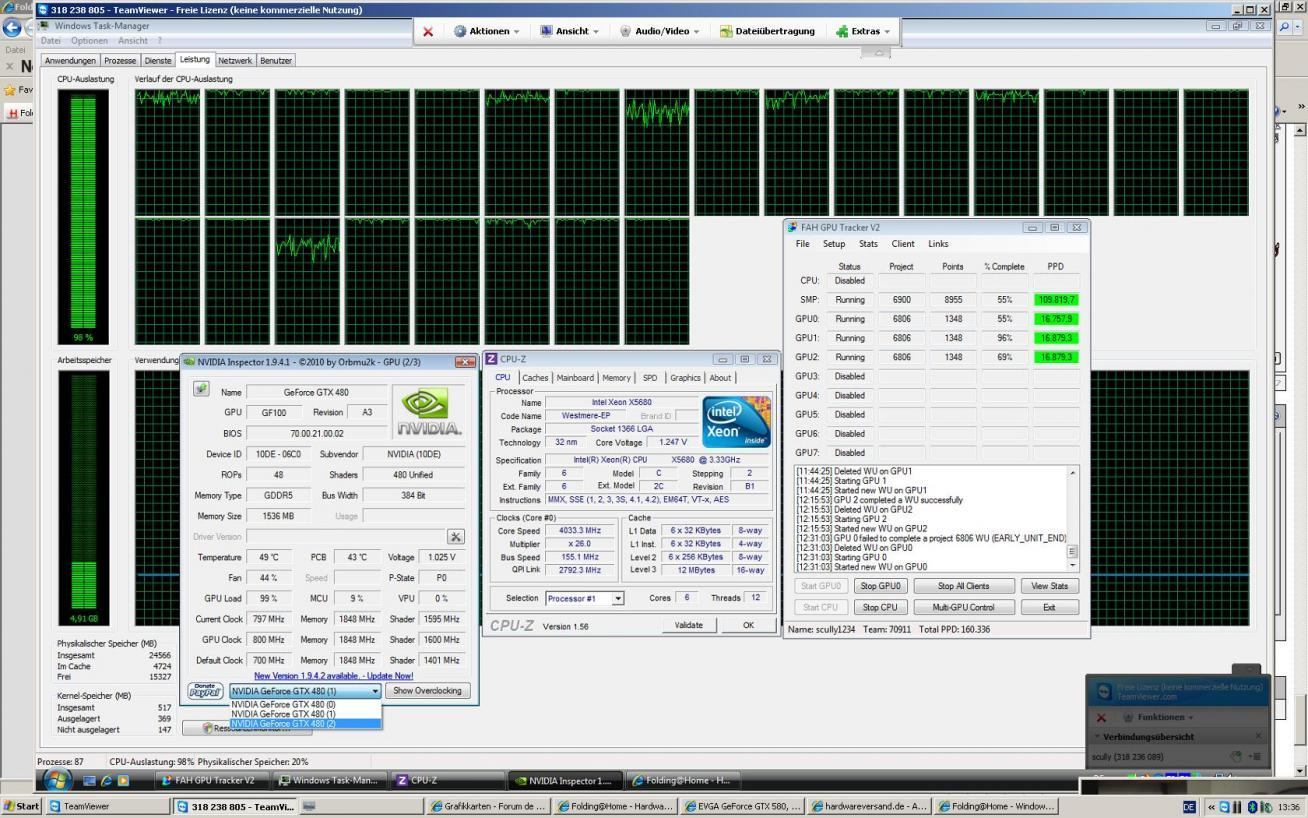
Task: Switch to Graphics tab in CPU-Z
Action: click(685, 378)
